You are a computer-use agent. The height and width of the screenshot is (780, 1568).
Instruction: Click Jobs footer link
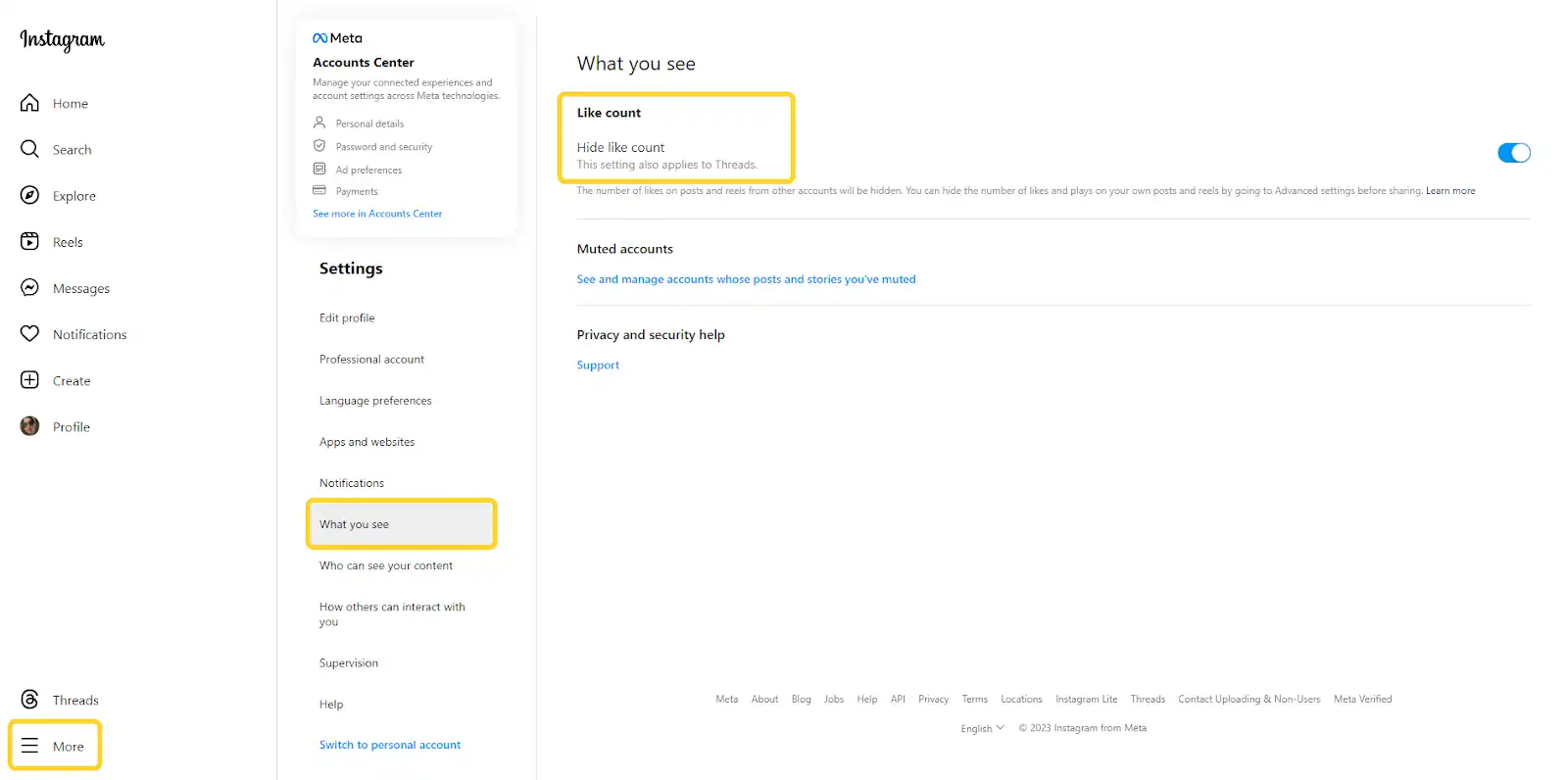tap(834, 699)
